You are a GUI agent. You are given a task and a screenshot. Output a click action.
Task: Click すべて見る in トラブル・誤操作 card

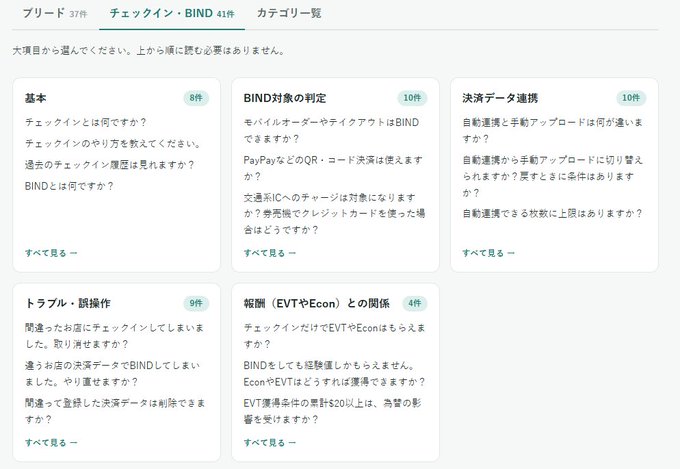(x=51, y=443)
